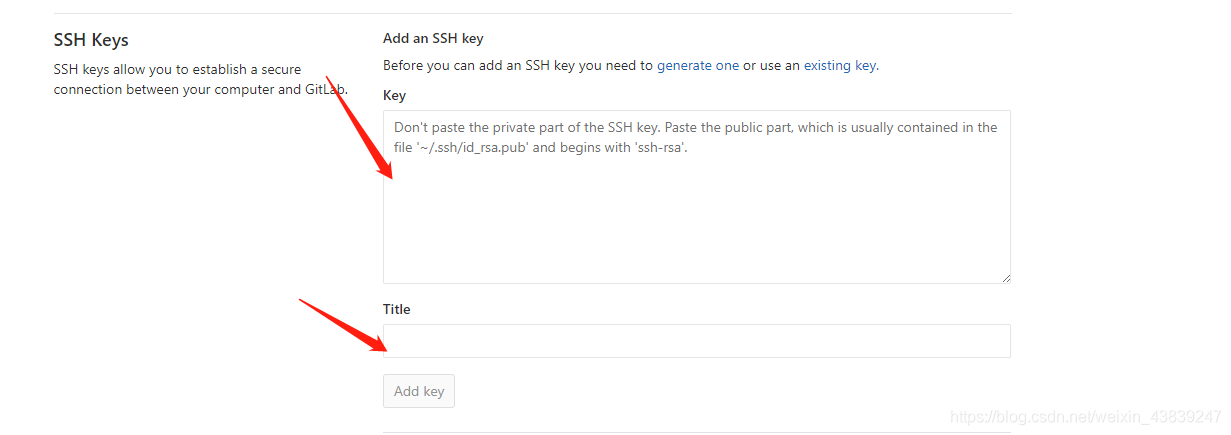Click the Key field label

point(394,95)
